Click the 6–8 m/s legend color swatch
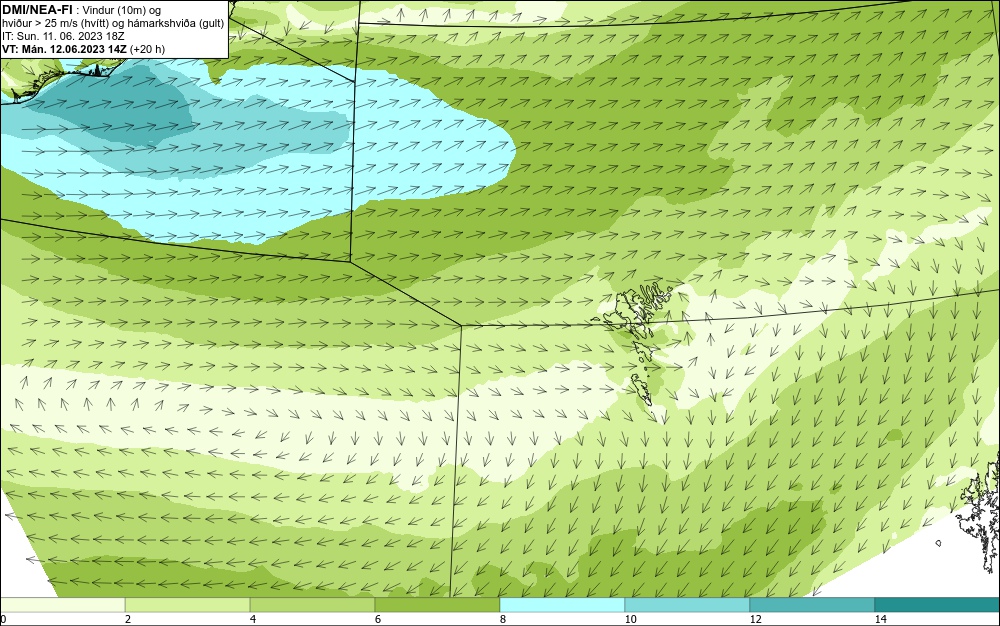The width and height of the screenshot is (1000, 626). pos(438,605)
